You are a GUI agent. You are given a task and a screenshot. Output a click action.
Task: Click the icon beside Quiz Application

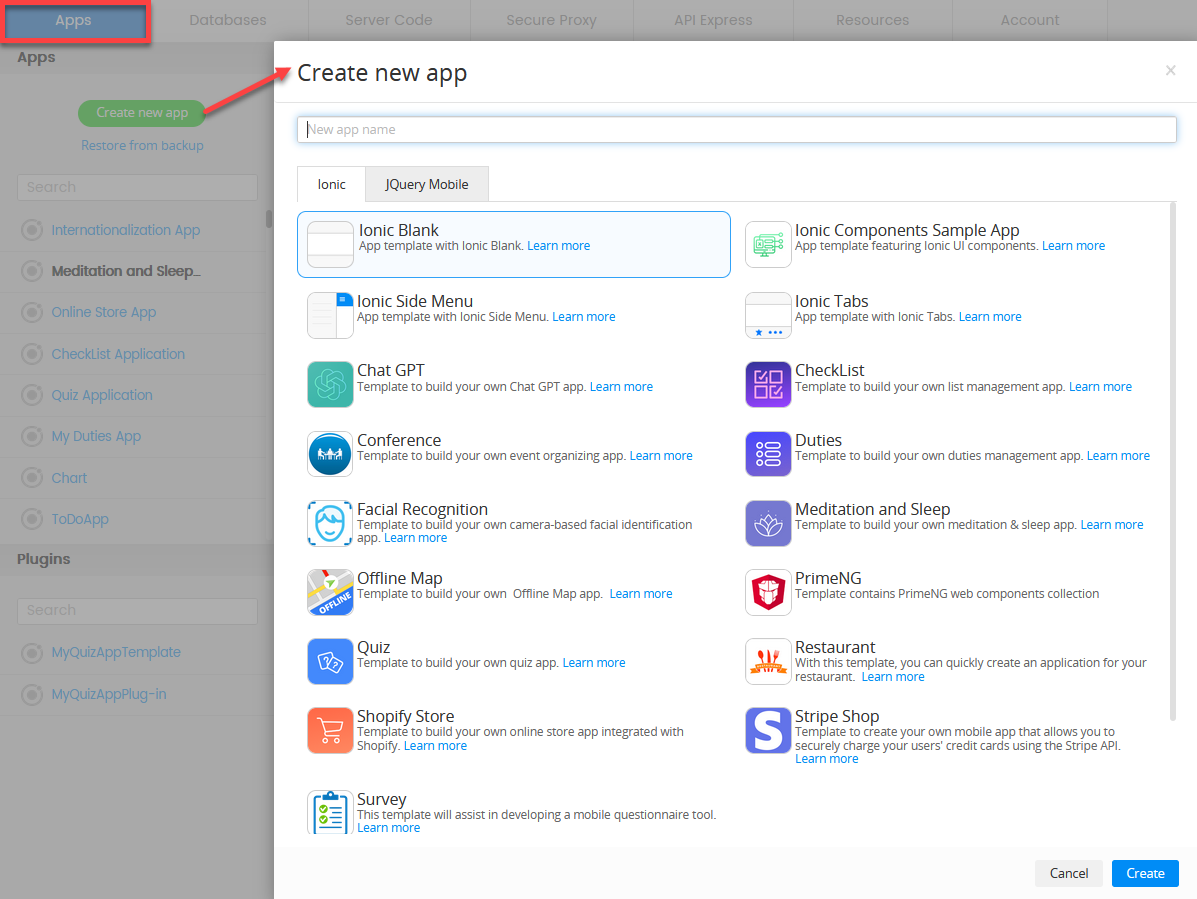[x=32, y=395]
